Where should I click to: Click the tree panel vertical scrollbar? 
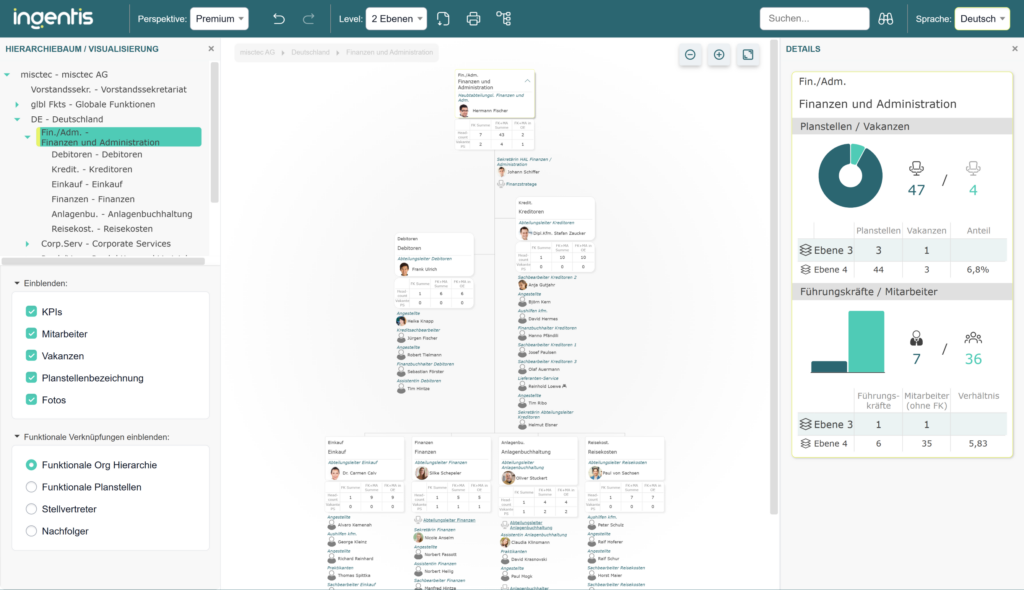pos(214,133)
